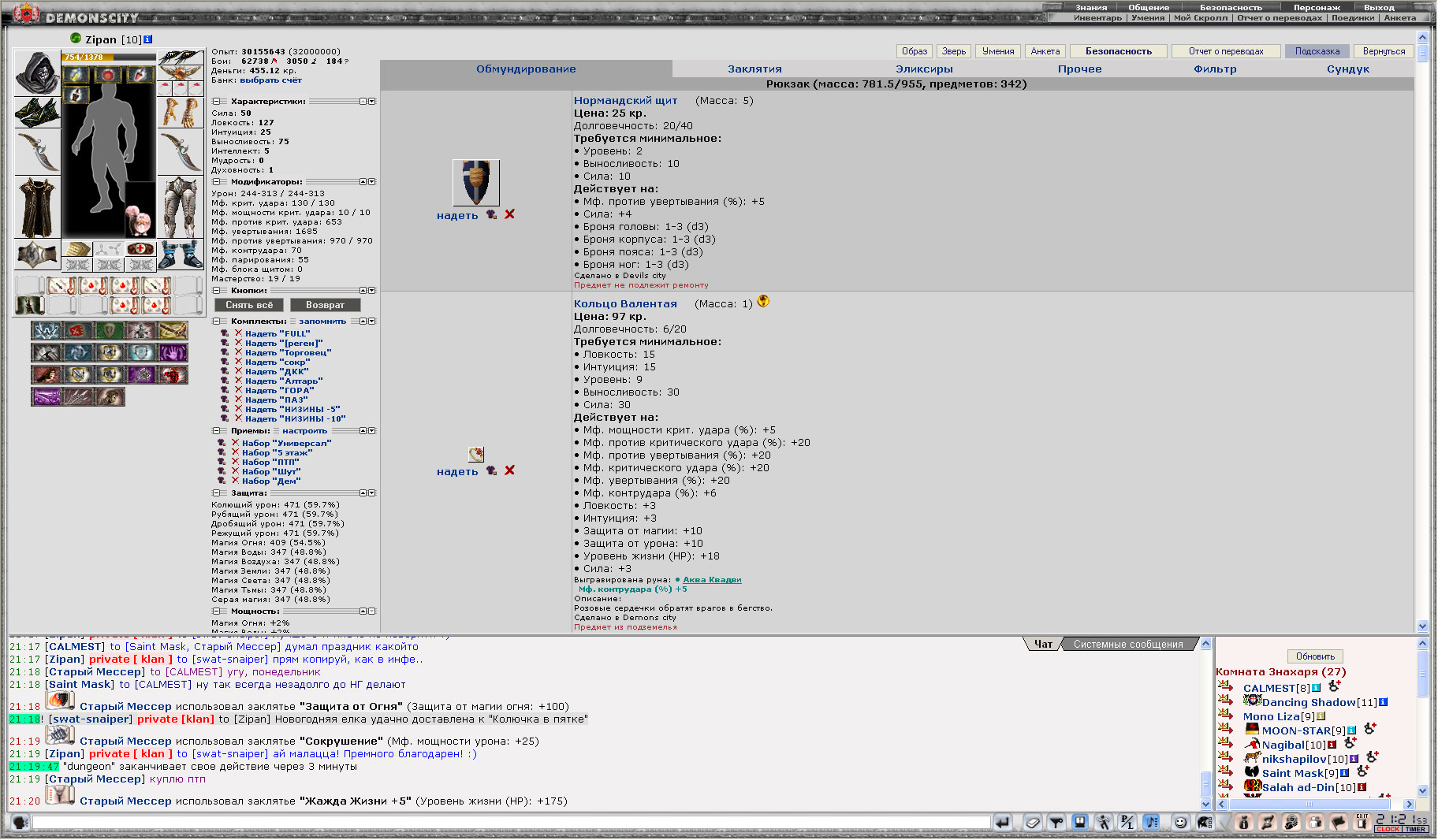Remove the "FULL" set with red X
This screenshot has height=840, width=1438.
point(237,333)
